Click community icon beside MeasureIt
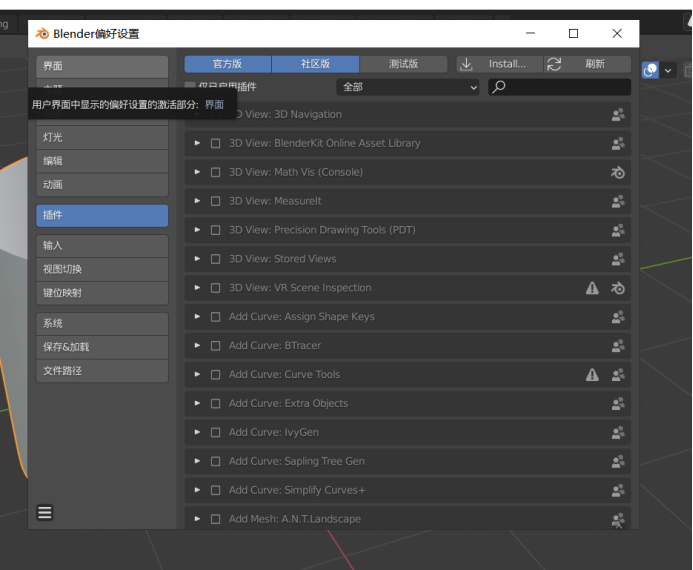Image resolution: width=693 pixels, height=570 pixels. (618, 201)
